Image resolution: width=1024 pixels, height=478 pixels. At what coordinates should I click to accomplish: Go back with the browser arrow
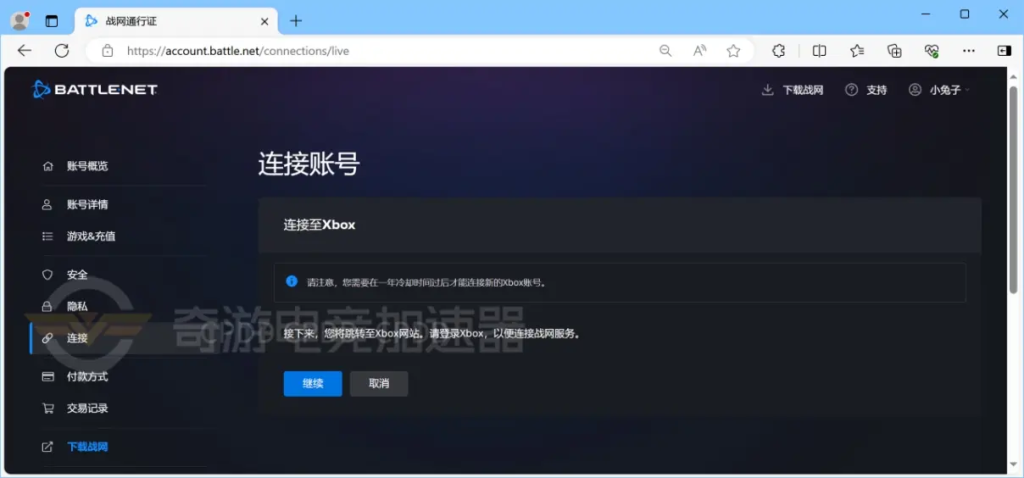[x=24, y=50]
